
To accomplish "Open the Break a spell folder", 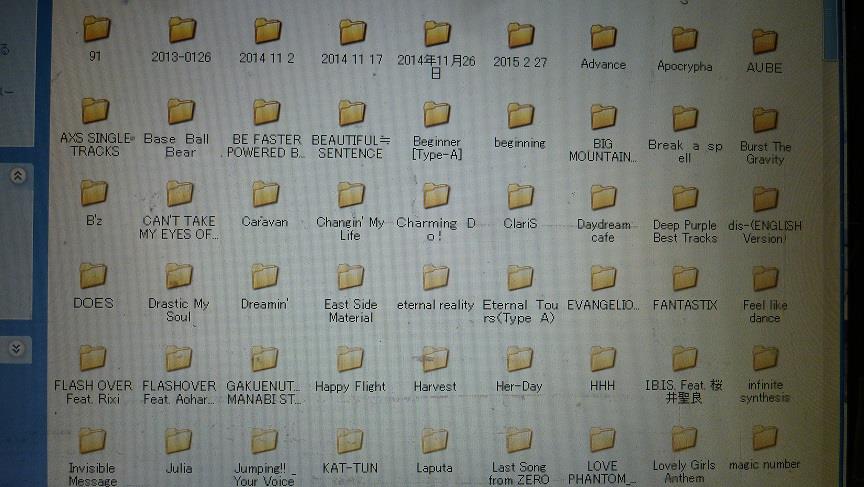I will point(685,118).
